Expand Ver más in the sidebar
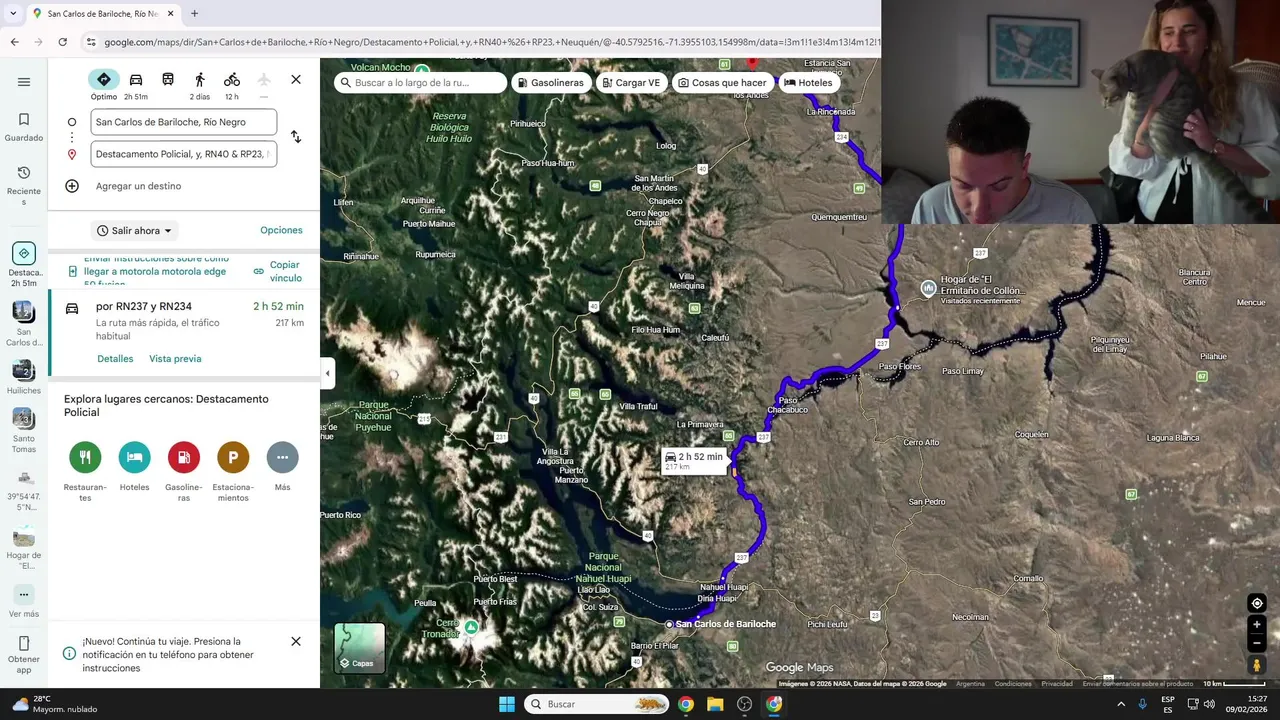 click(24, 603)
